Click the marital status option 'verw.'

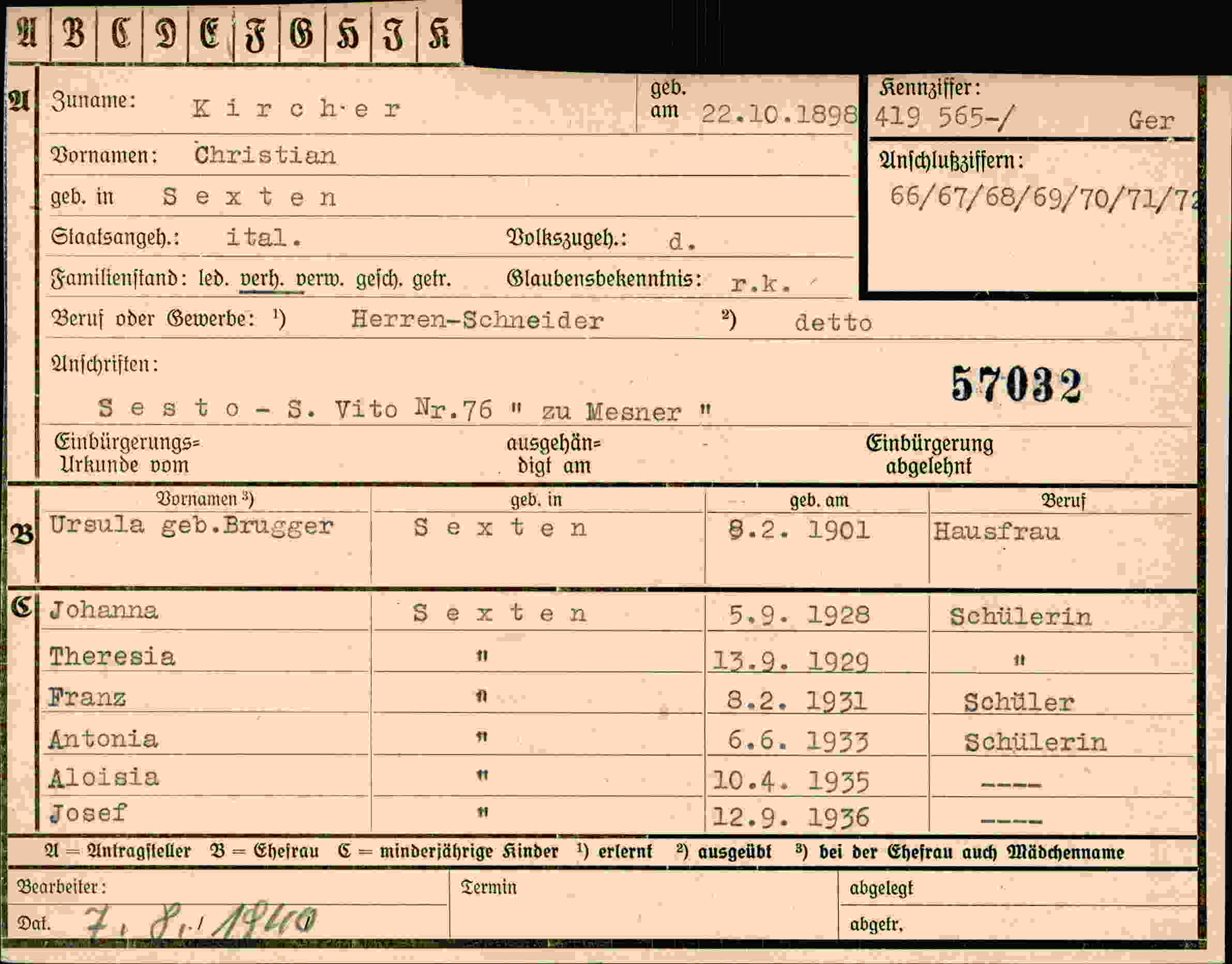click(x=320, y=279)
